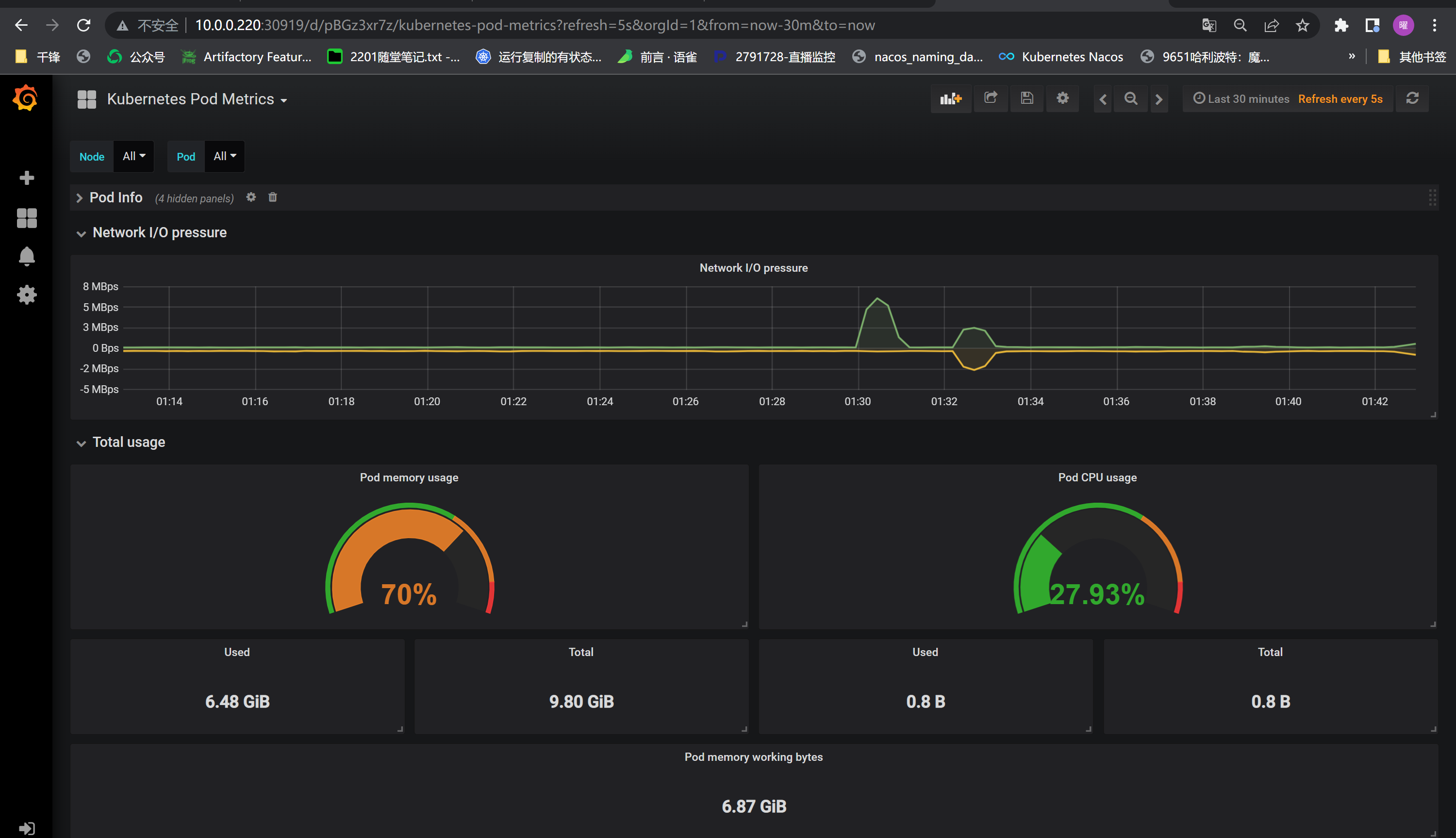The image size is (1456, 838).
Task: Click the browser reload button
Action: 84,25
